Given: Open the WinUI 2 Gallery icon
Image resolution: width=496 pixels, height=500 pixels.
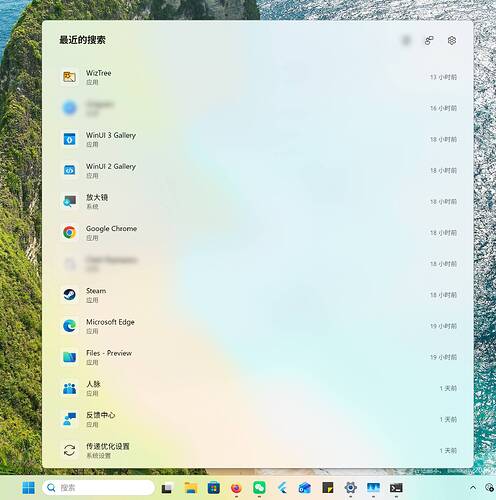Looking at the screenshot, I should [70, 170].
